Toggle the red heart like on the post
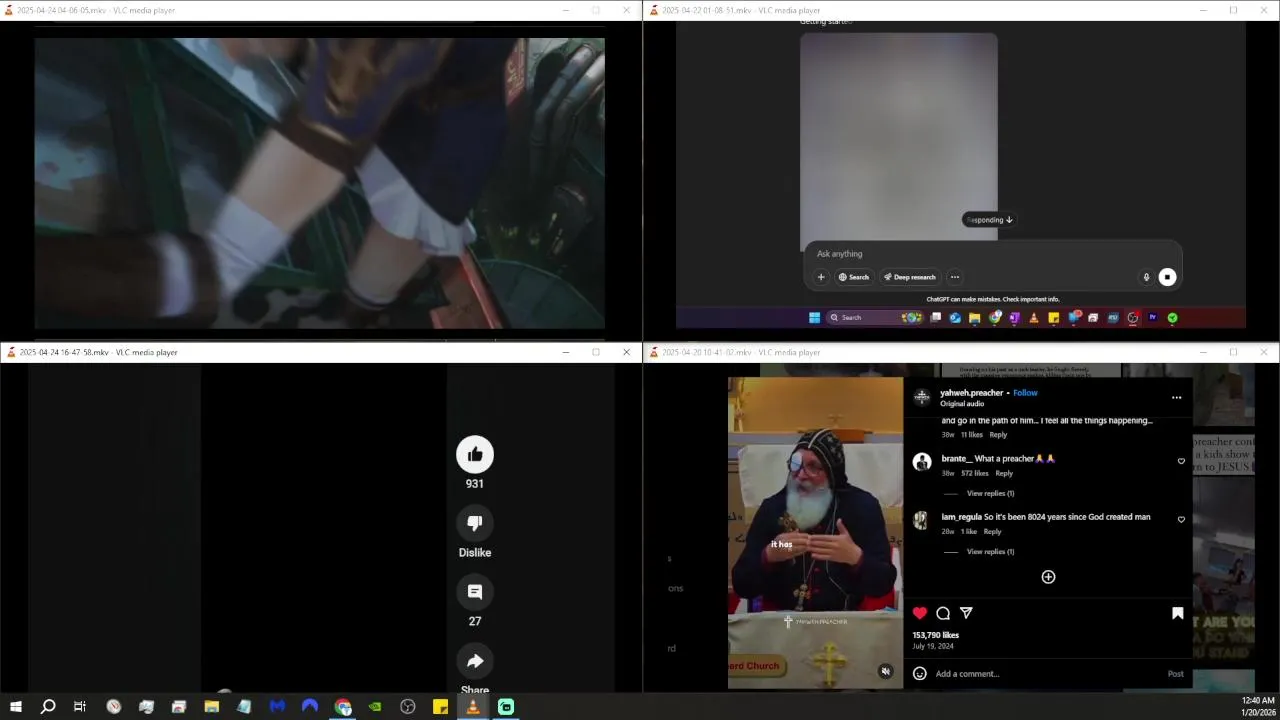Image resolution: width=1280 pixels, height=720 pixels. (920, 613)
